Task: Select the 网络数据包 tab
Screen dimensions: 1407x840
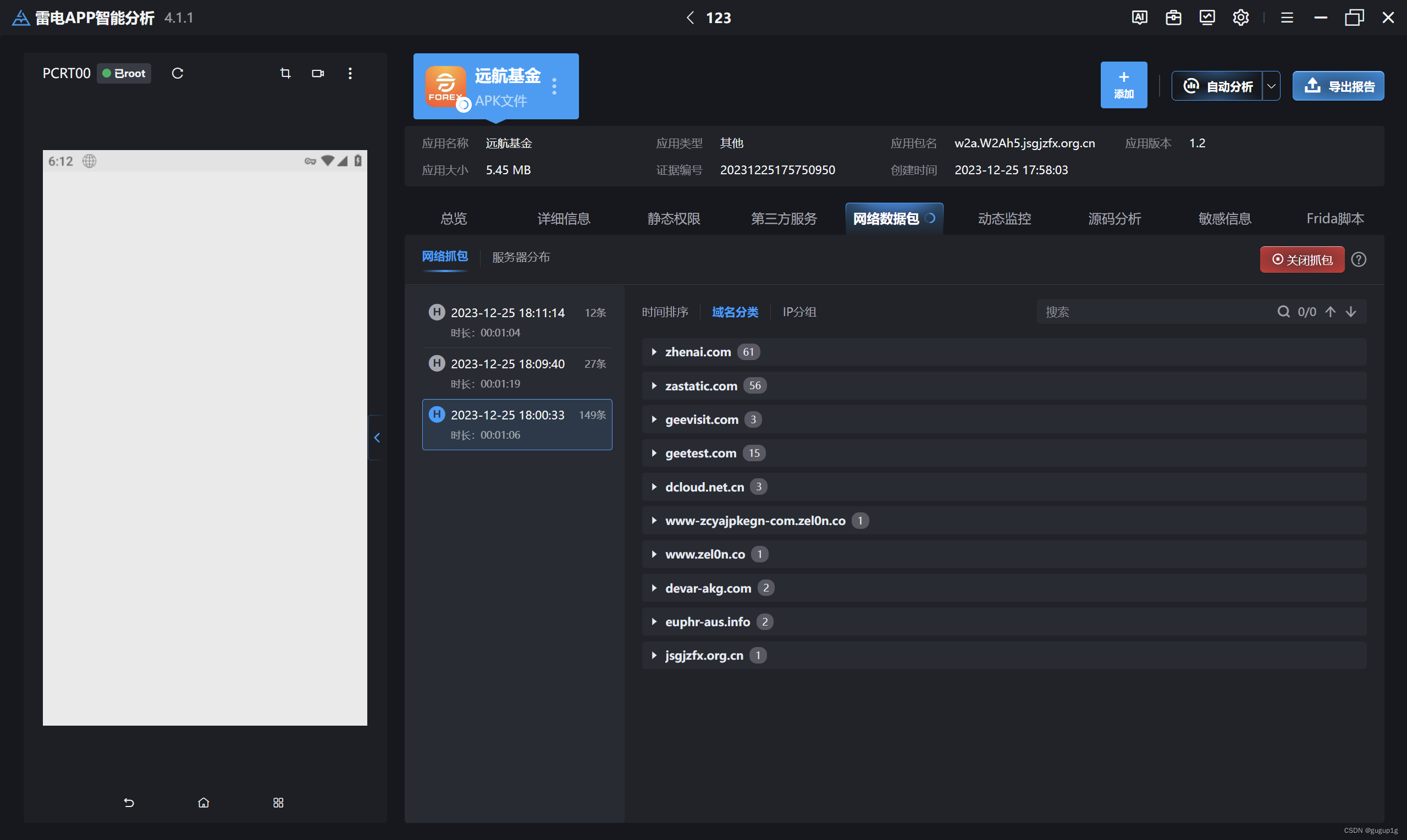Action: 893,218
